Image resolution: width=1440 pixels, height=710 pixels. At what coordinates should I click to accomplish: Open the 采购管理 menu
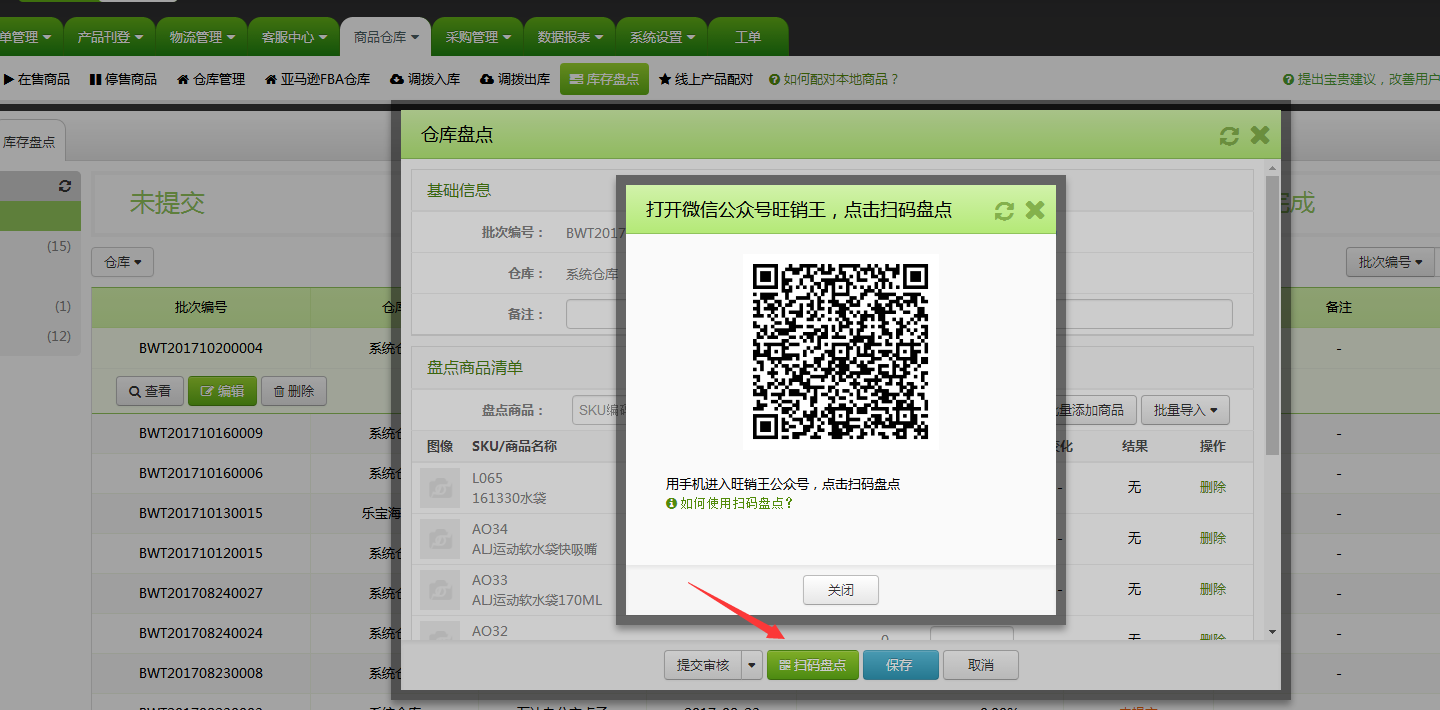478,37
